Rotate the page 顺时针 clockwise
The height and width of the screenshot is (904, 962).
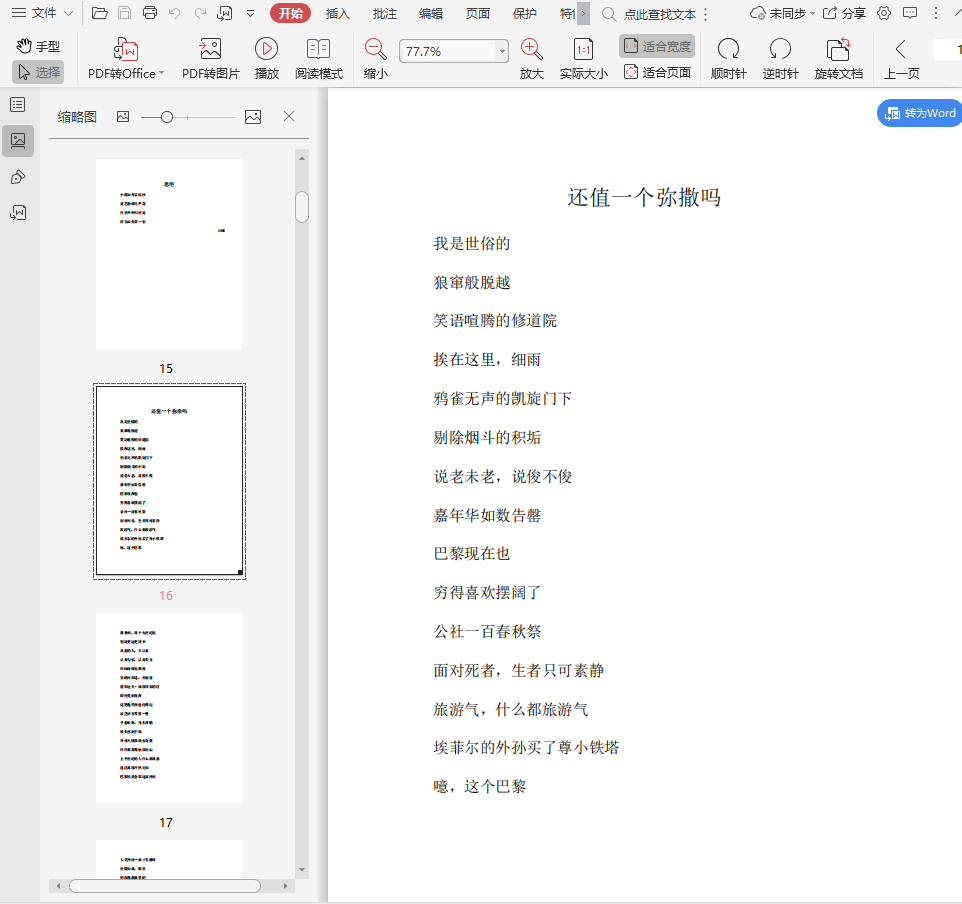[728, 50]
